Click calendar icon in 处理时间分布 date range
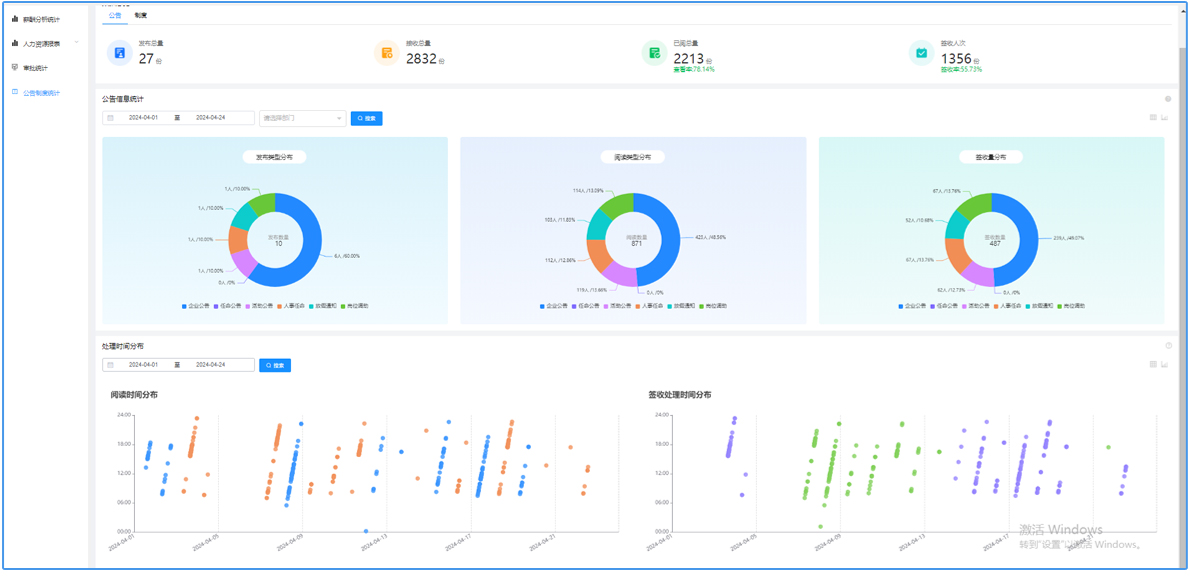The height and width of the screenshot is (579, 1190). [x=111, y=365]
